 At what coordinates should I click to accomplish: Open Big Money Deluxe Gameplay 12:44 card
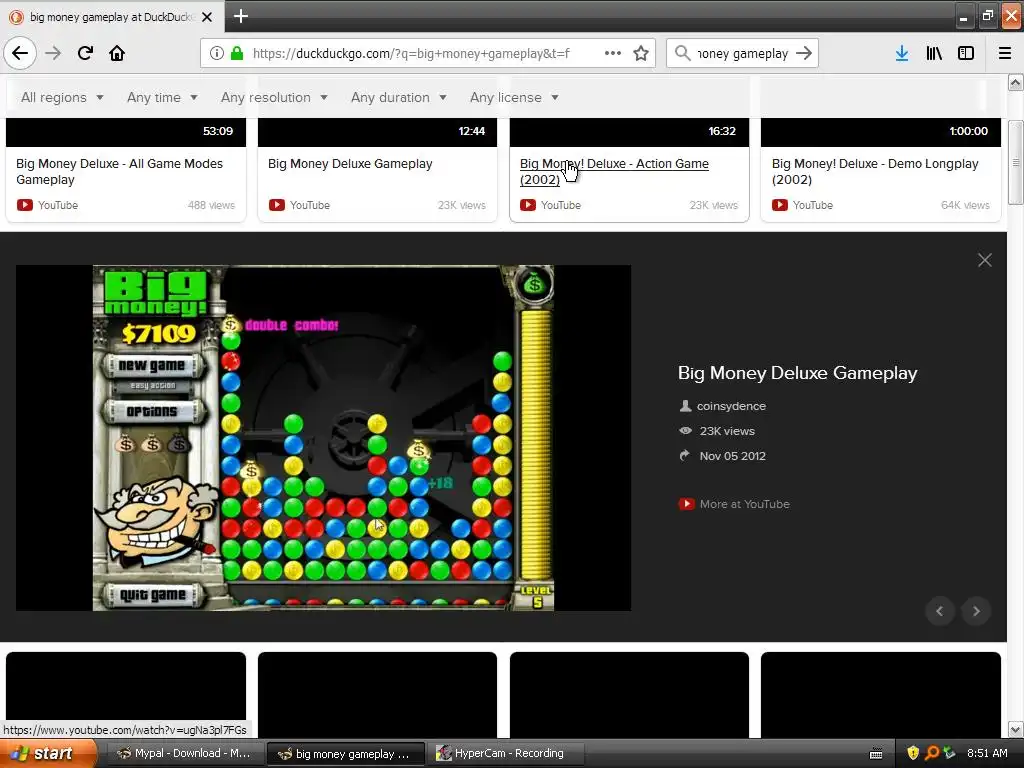pyautogui.click(x=350, y=164)
